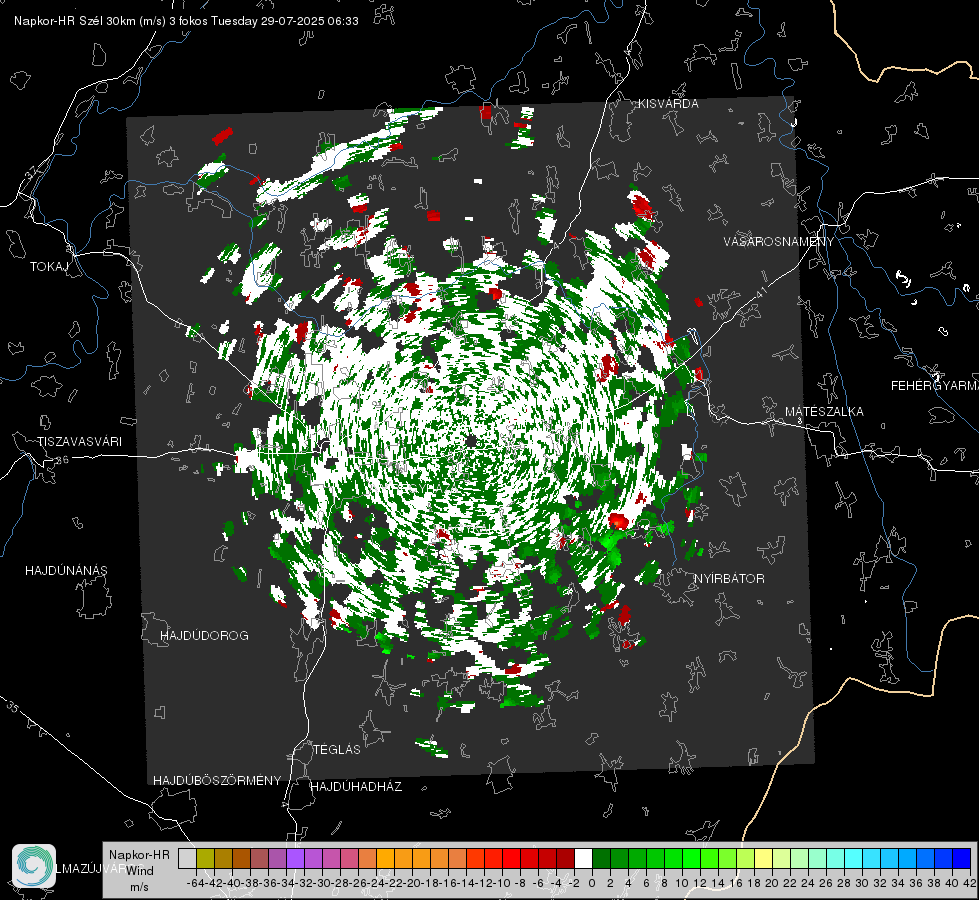Click the 42 legend value

[x=970, y=883]
